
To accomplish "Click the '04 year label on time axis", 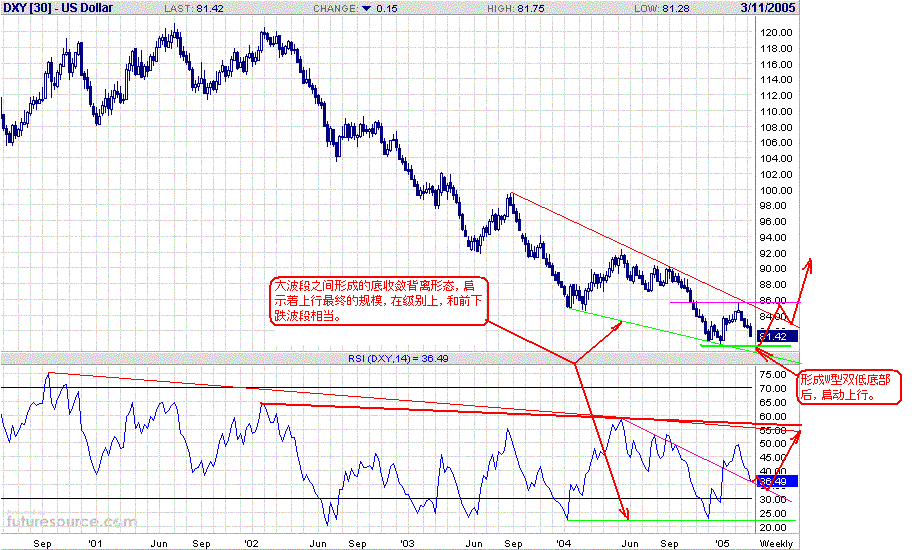I will pyautogui.click(x=564, y=544).
